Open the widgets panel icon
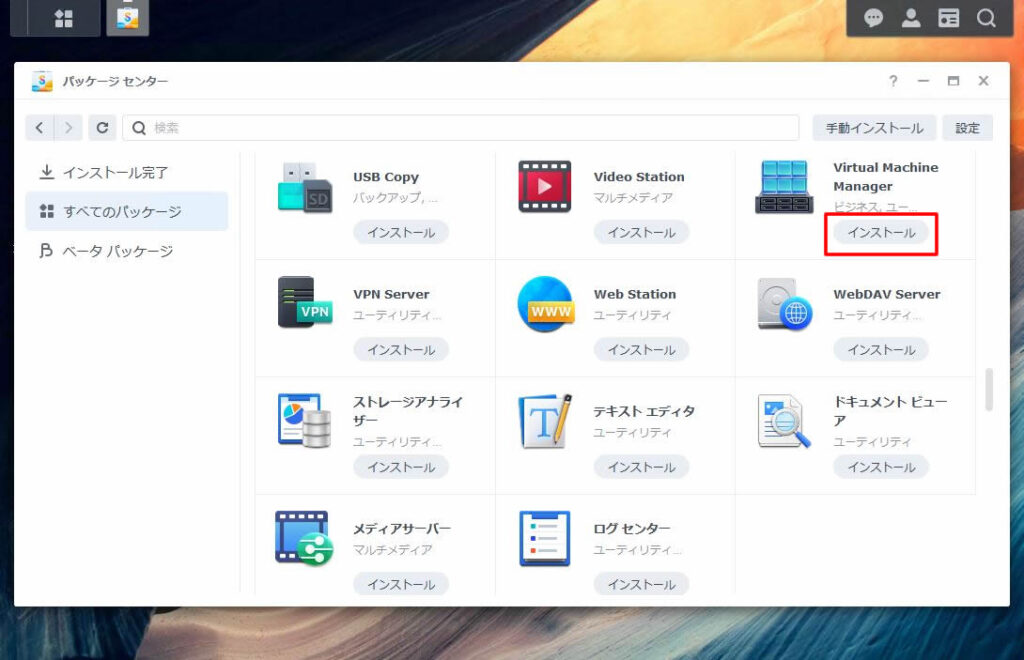The width and height of the screenshot is (1024, 660). tap(948, 18)
